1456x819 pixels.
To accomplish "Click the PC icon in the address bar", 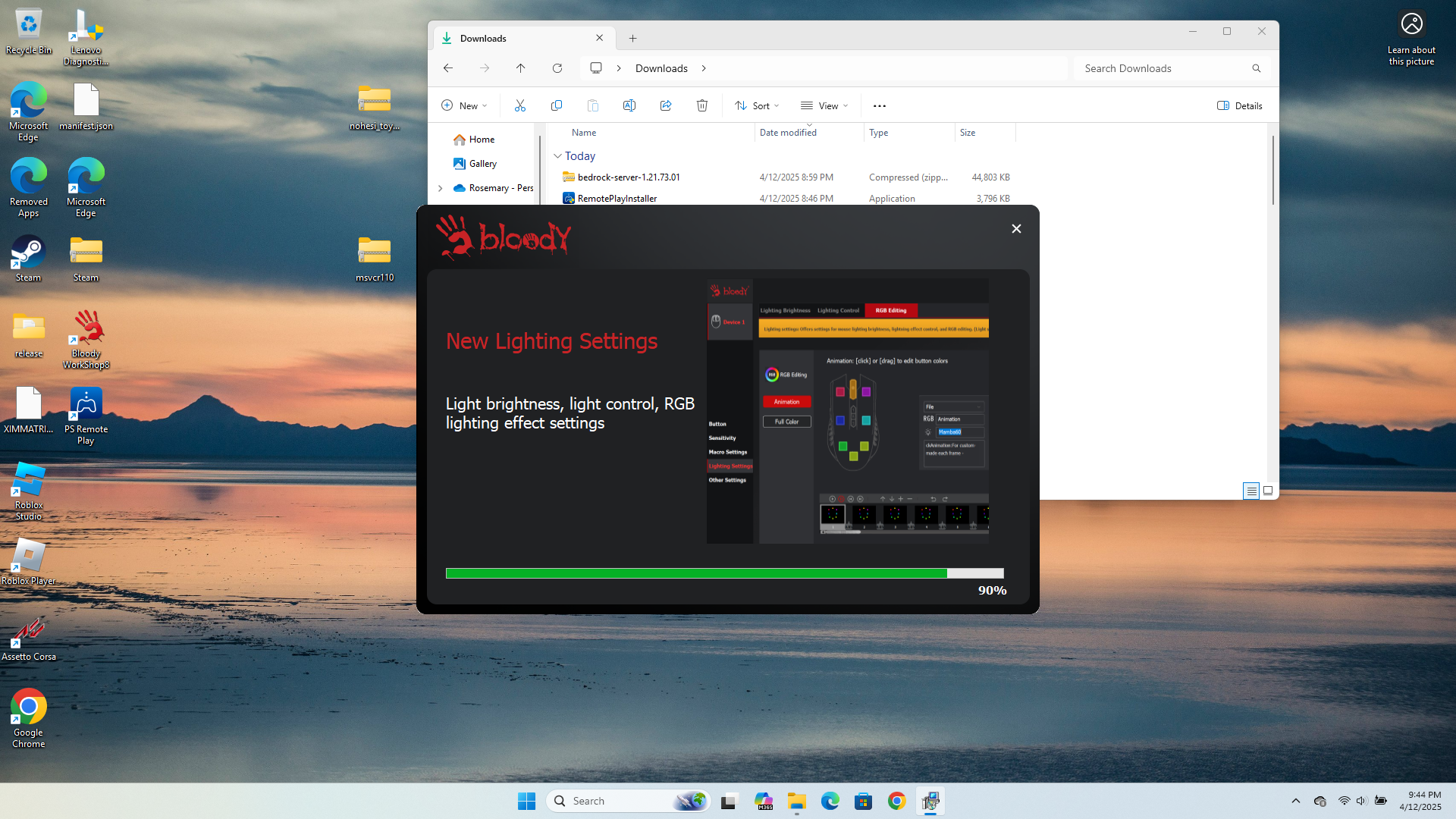I will (x=596, y=68).
